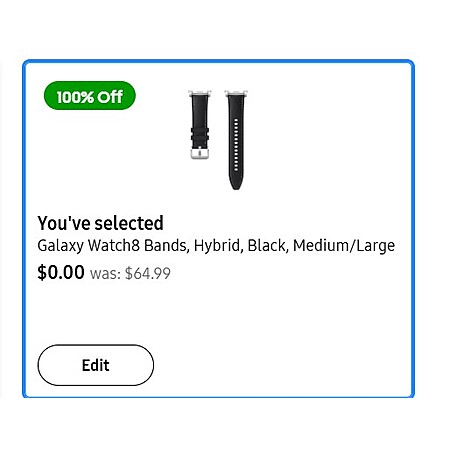The height and width of the screenshot is (450, 450).
Task: Click the blue selected card border
Action: point(218,61)
